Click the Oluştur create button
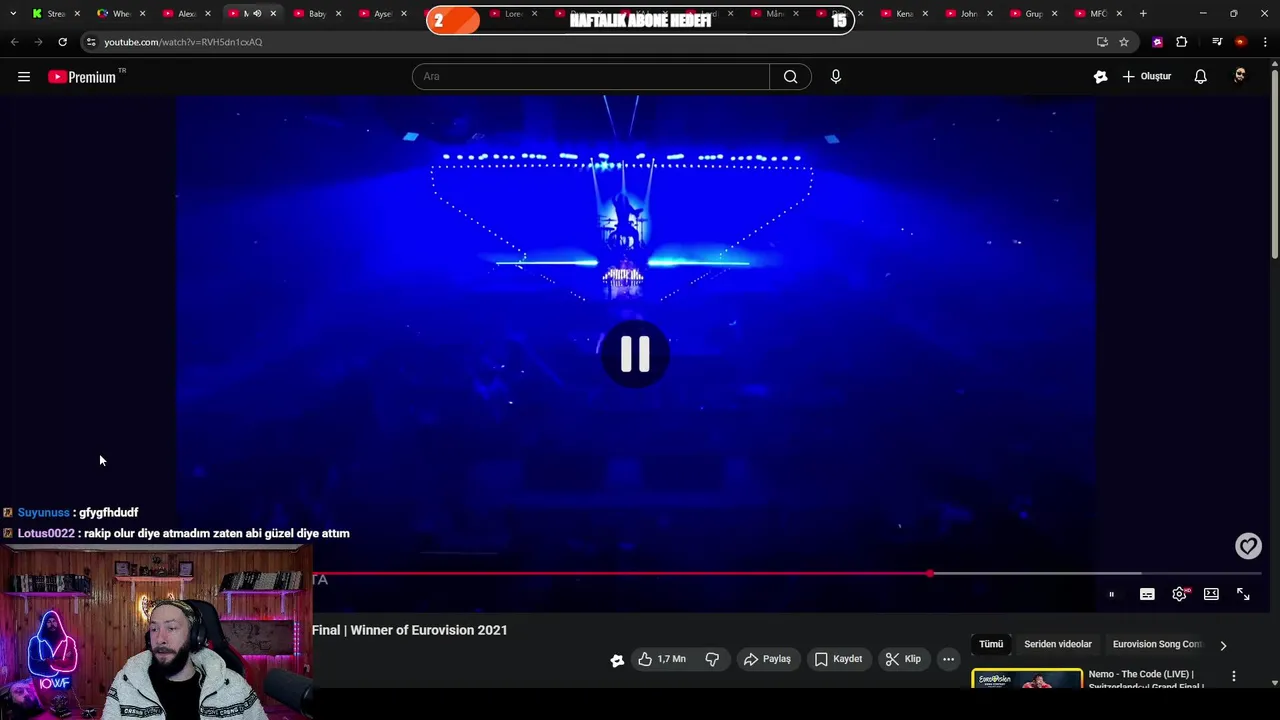The image size is (1280, 720). click(1146, 76)
